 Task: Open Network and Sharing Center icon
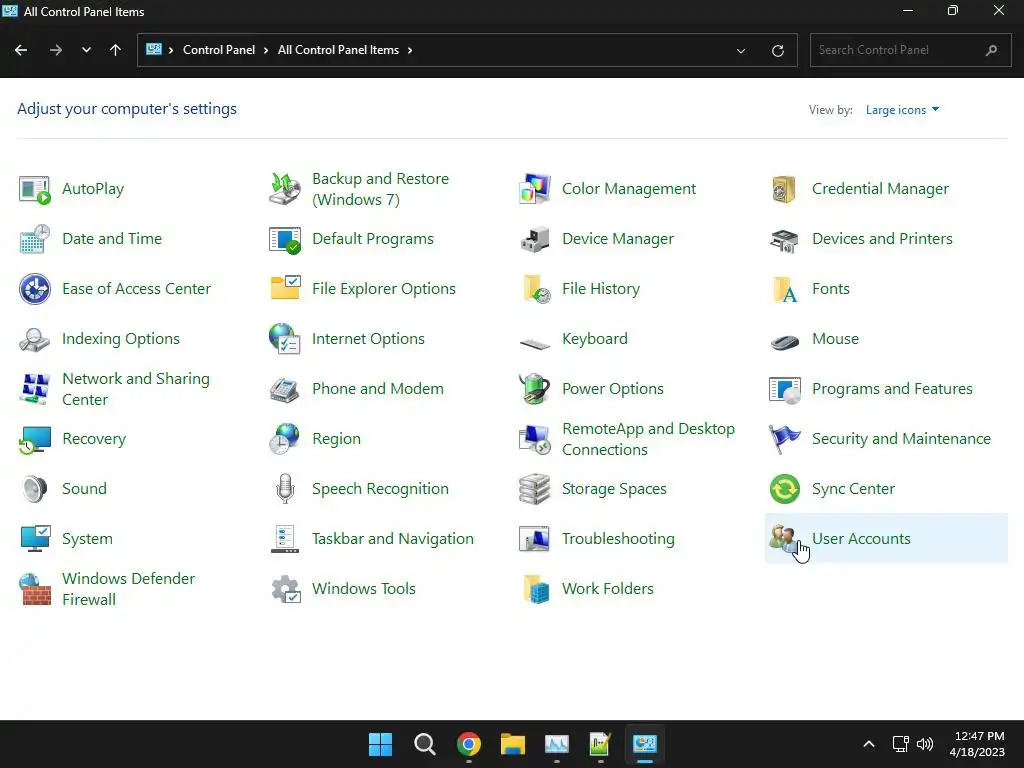pos(35,389)
